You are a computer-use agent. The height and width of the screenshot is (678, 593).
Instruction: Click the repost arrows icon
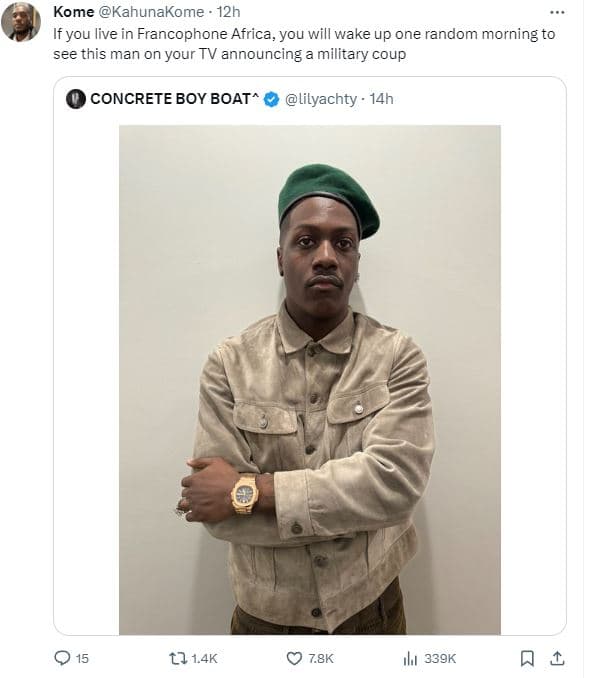click(x=178, y=659)
